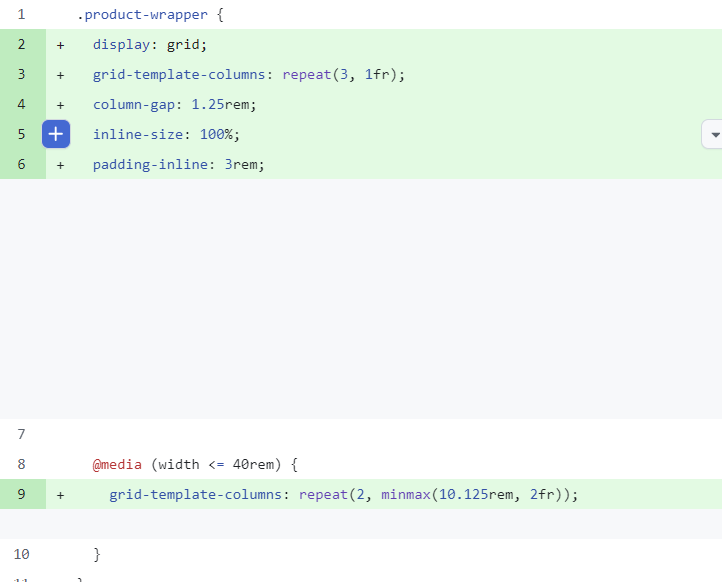Click the minmax function in line 9

pos(406,495)
